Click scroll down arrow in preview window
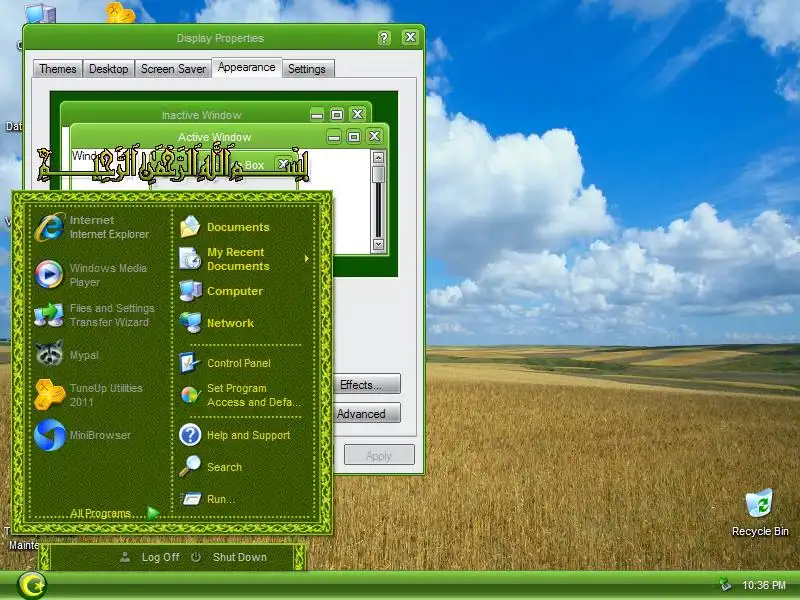The image size is (800, 600). [x=378, y=244]
